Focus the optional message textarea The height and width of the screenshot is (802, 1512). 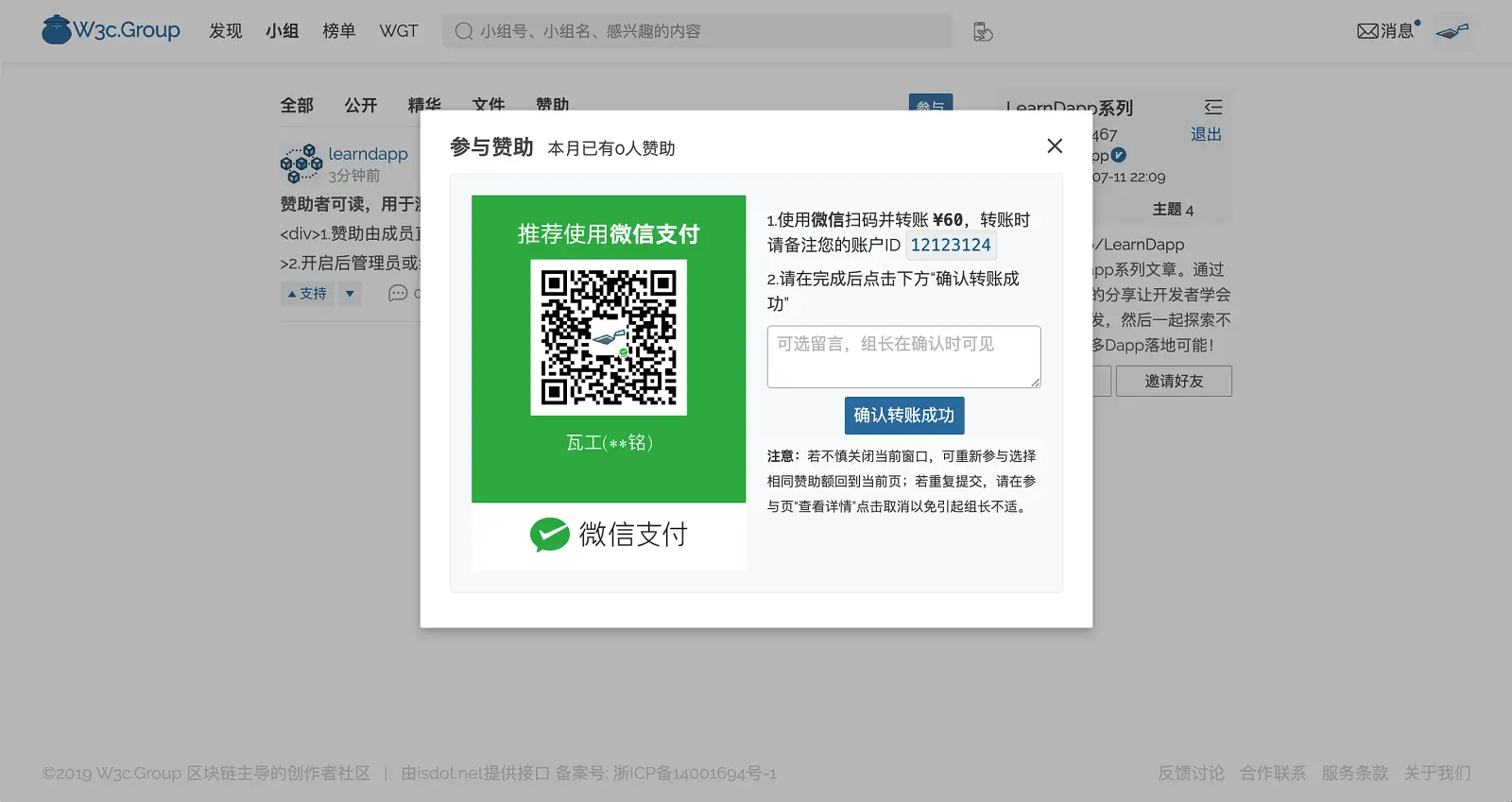tap(904, 357)
